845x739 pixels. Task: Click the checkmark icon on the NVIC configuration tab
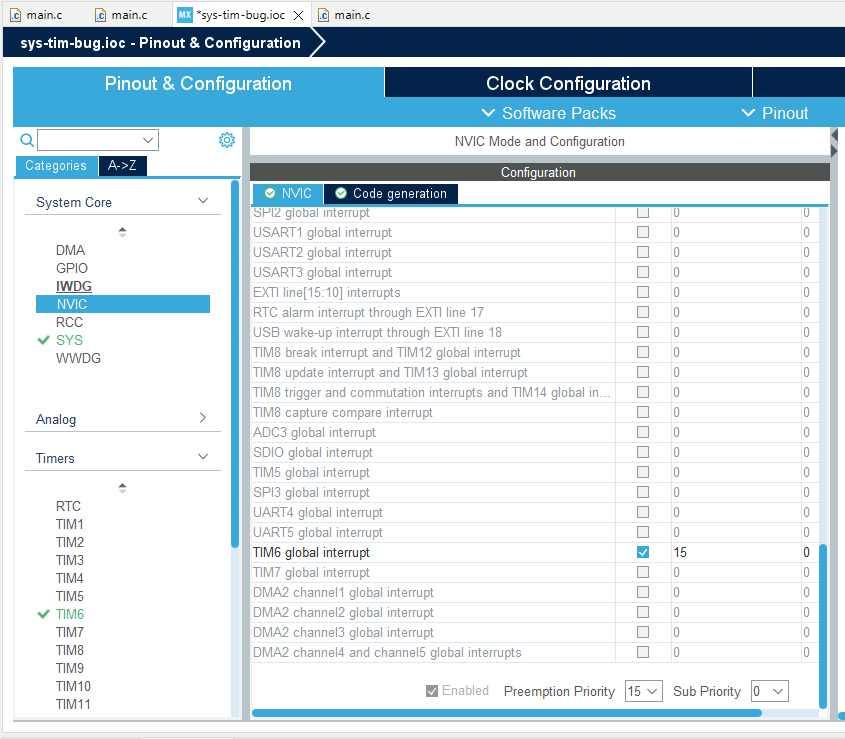coord(268,194)
